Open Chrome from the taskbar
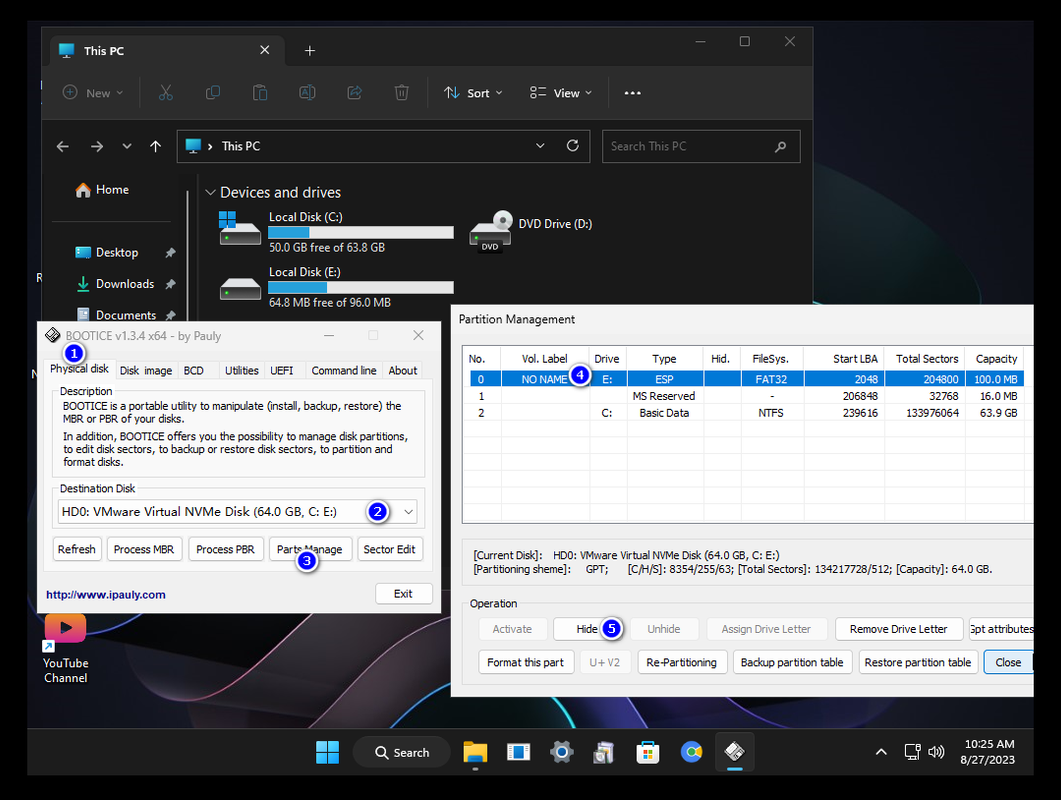The height and width of the screenshot is (800, 1061). click(x=692, y=752)
